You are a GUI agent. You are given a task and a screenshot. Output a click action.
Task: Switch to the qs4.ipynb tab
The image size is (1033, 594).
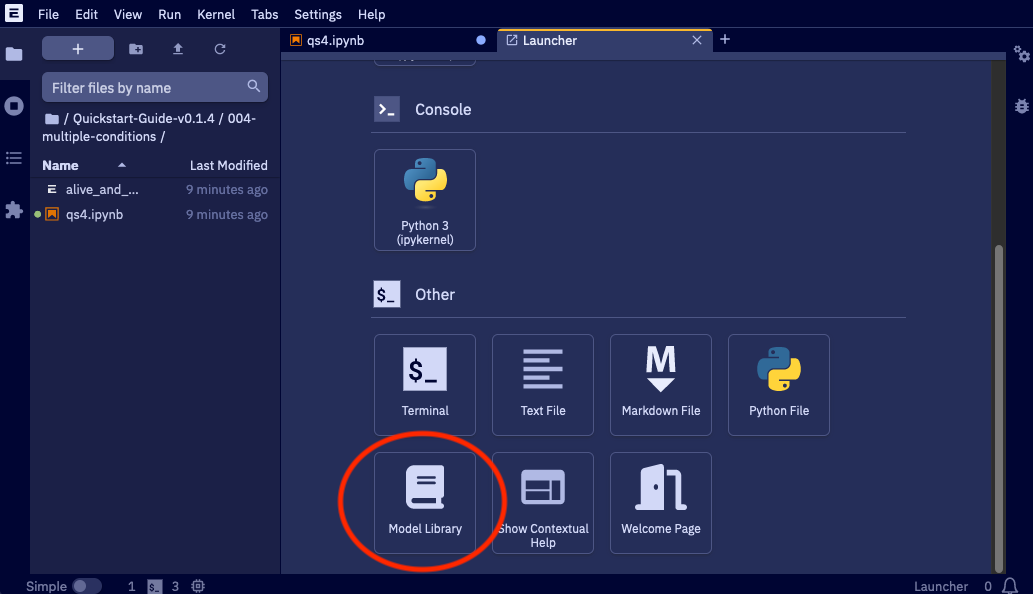(x=389, y=40)
